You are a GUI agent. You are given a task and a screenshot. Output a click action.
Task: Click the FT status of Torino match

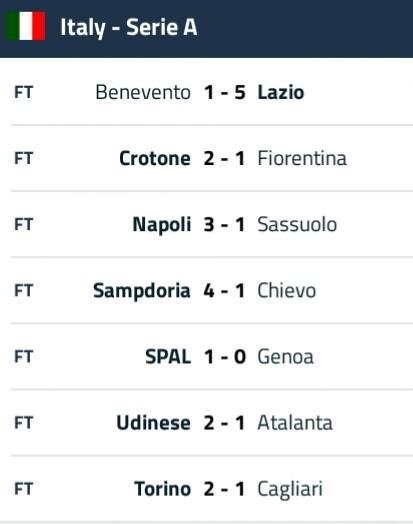pyautogui.click(x=23, y=489)
